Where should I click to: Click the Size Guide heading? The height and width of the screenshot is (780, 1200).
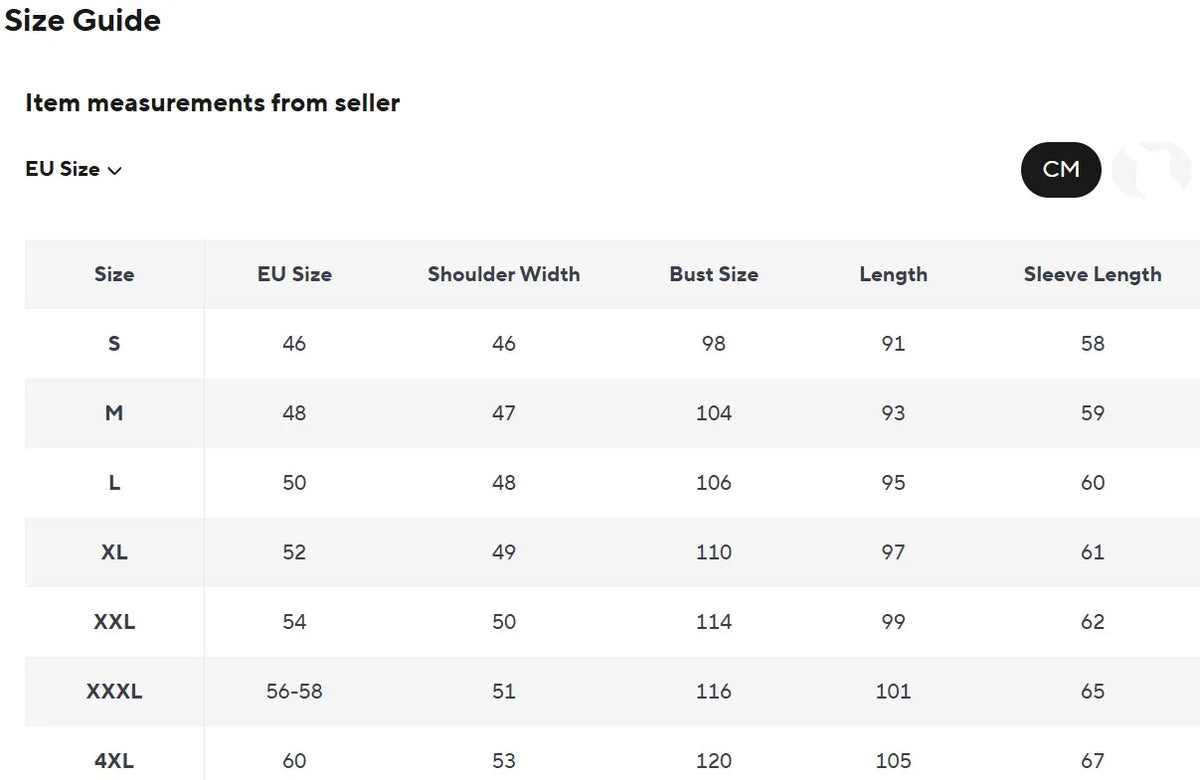click(83, 20)
